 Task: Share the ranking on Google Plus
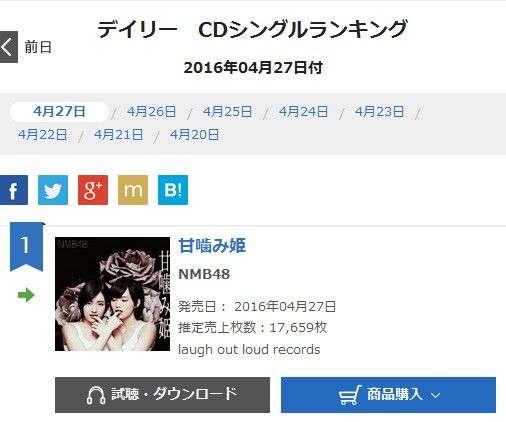pos(93,190)
